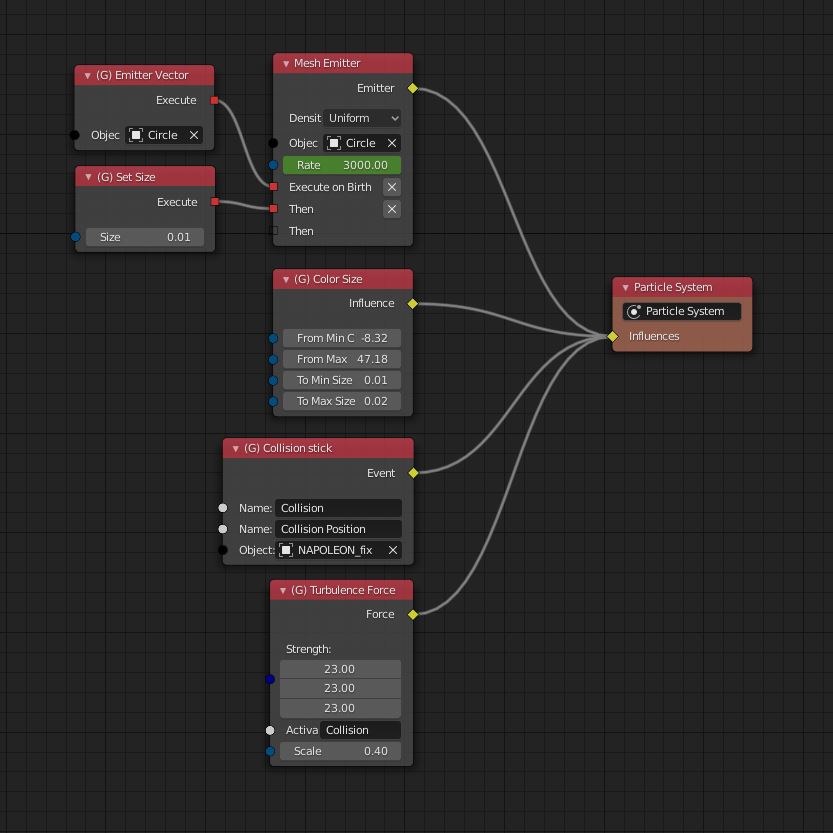833x833 pixels.
Task: Click To Max Size input socket
Action: pyautogui.click(x=273, y=402)
